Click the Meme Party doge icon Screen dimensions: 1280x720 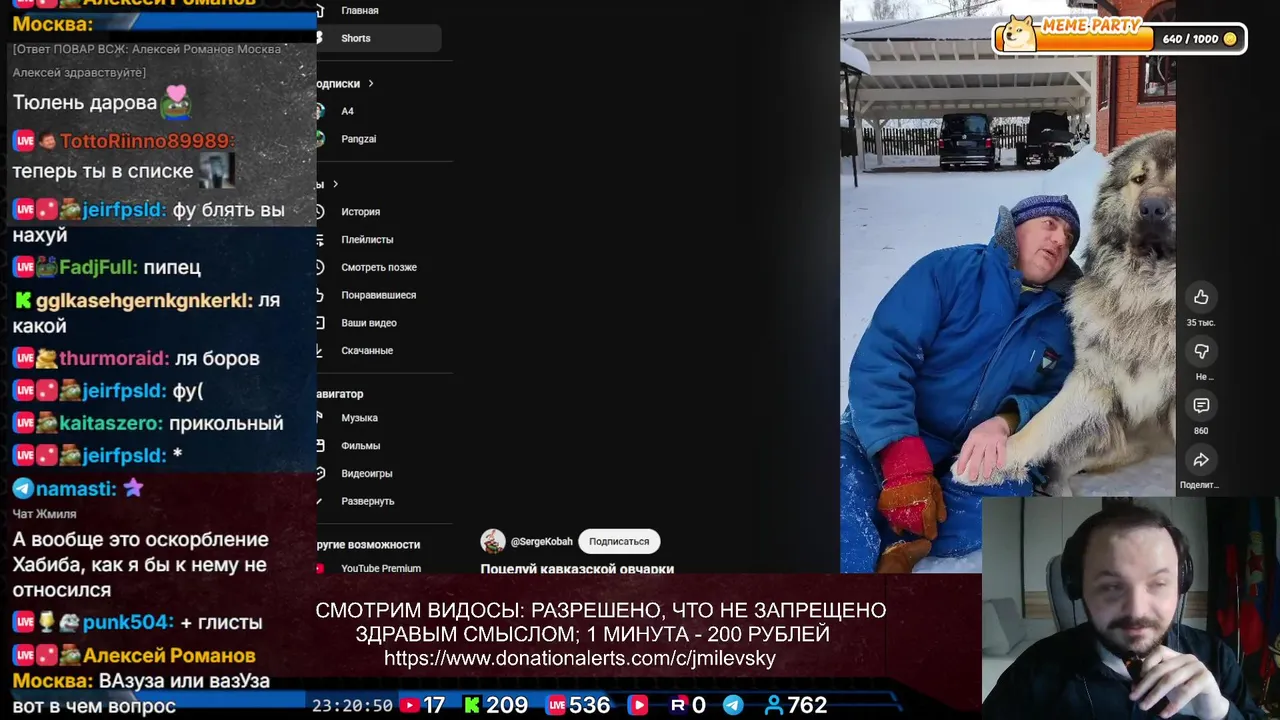click(1019, 34)
